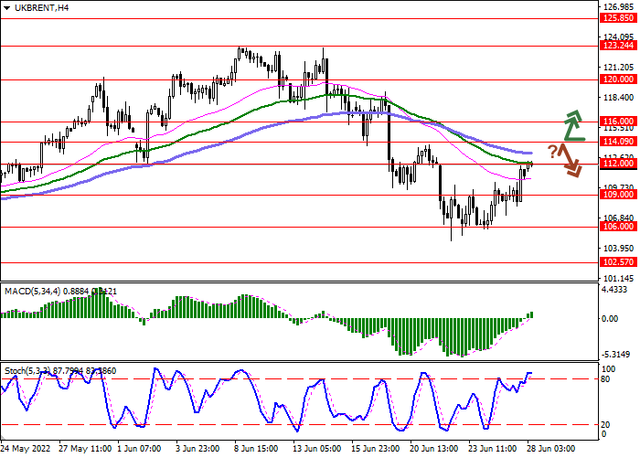The image size is (640, 457).
Task: Click the gray divider above the MACD panel
Action: click(299, 282)
